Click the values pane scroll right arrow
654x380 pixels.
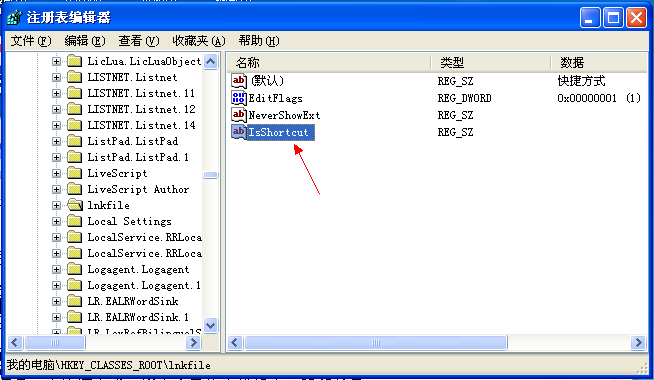pyautogui.click(x=639, y=342)
